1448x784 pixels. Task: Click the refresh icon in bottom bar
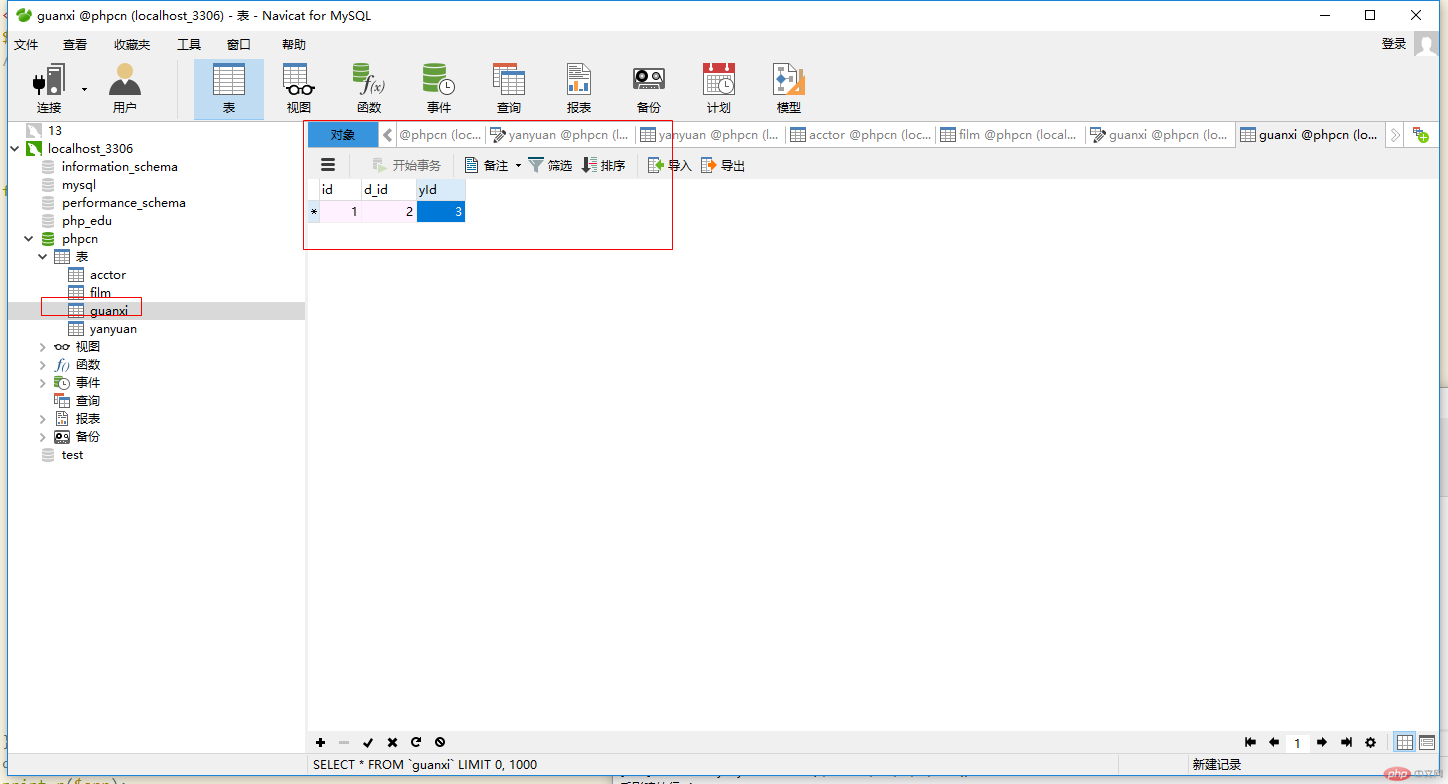pyautogui.click(x=416, y=742)
